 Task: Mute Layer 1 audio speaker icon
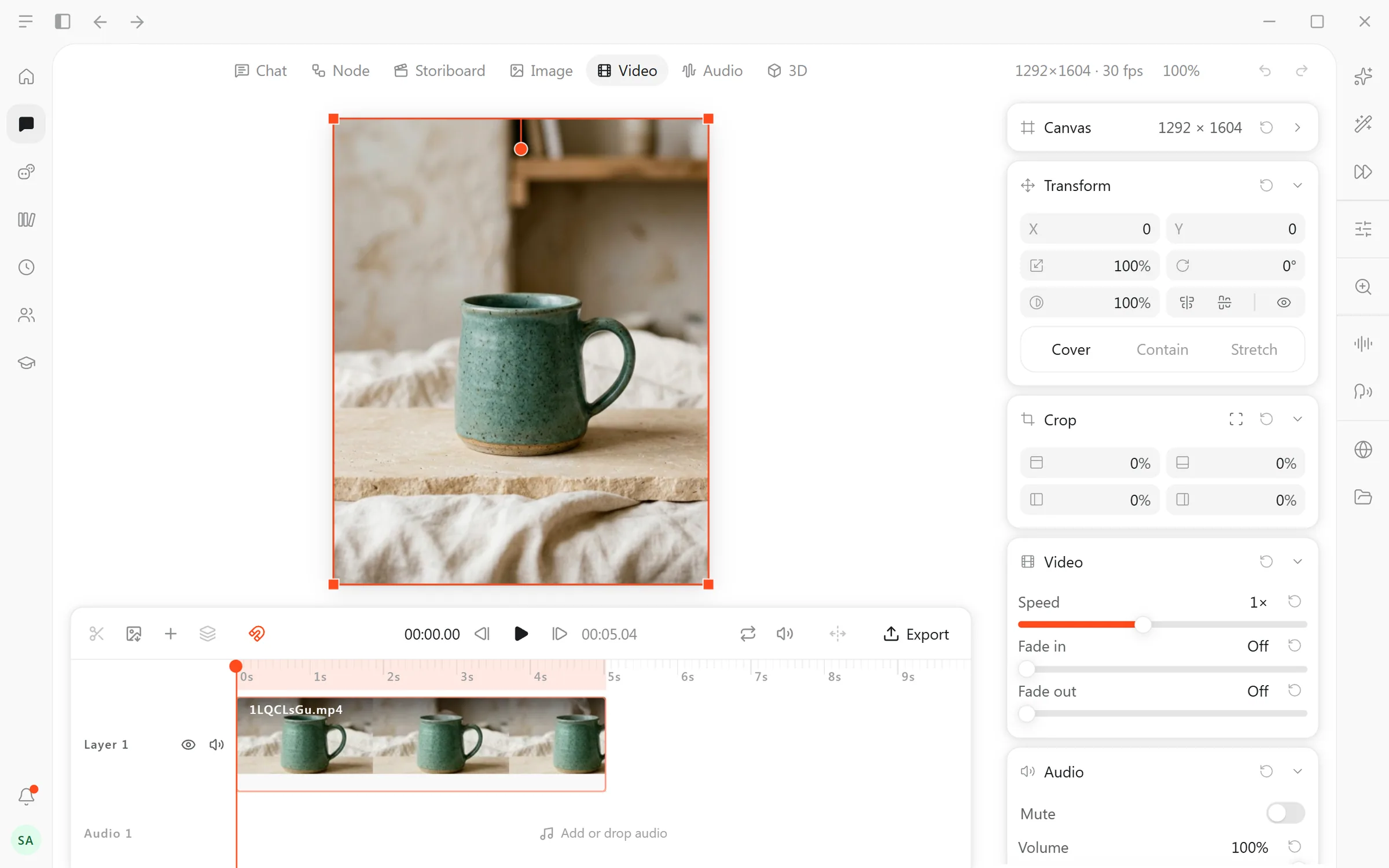point(216,744)
